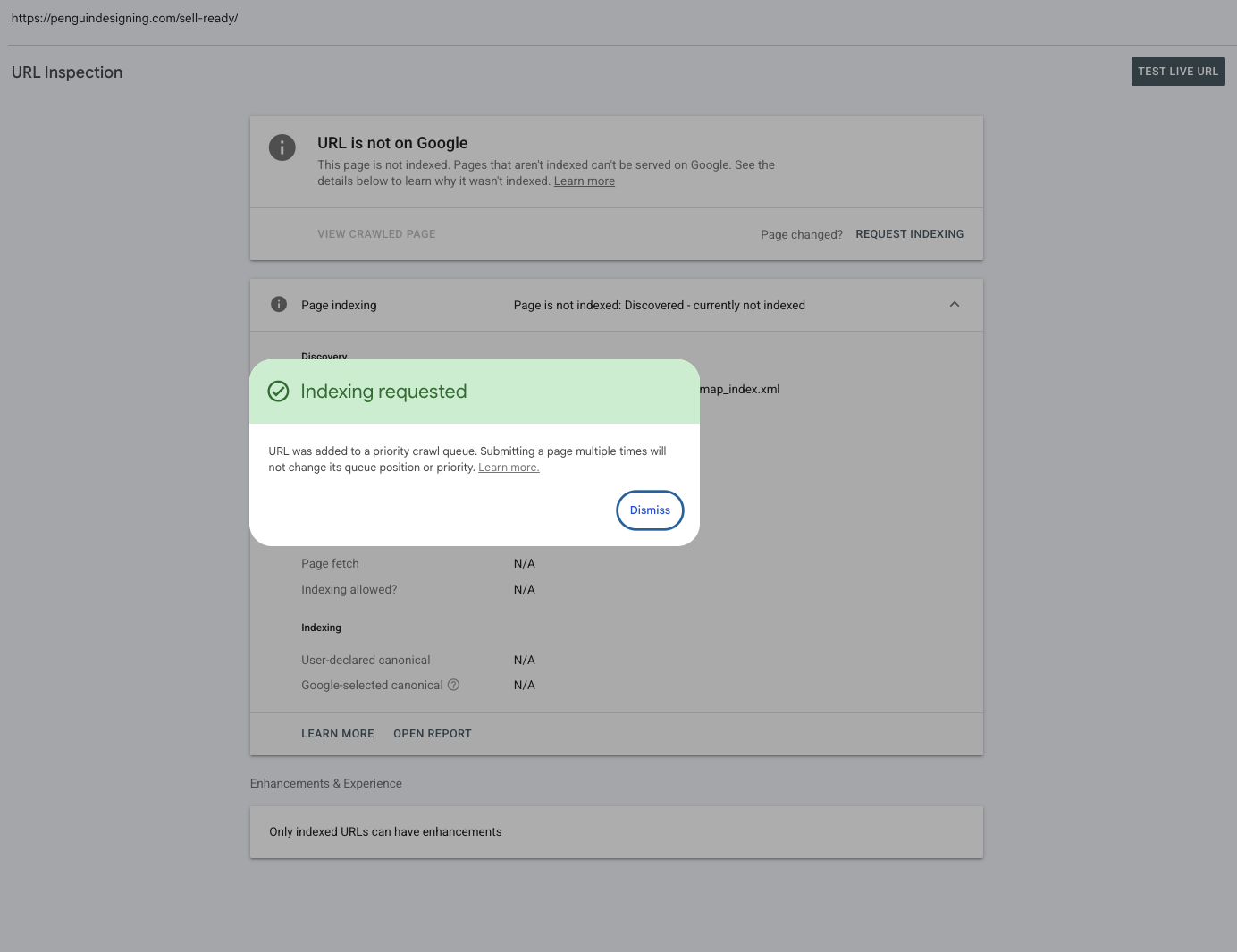Click N/A value for Page fetch
The image size is (1237, 952).
click(525, 564)
